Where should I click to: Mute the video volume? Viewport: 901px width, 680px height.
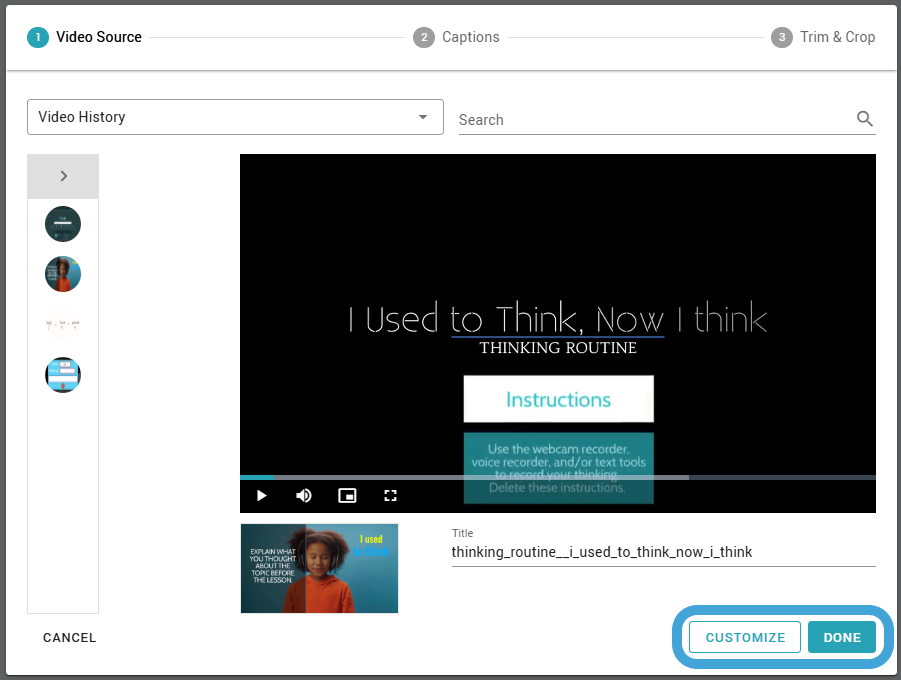coord(304,495)
